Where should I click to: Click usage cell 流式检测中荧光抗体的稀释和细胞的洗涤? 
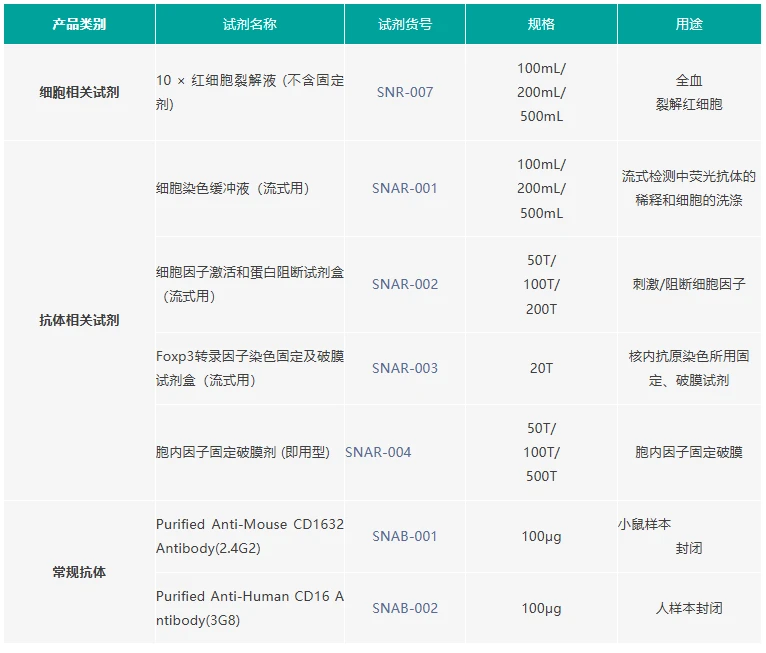689,189
